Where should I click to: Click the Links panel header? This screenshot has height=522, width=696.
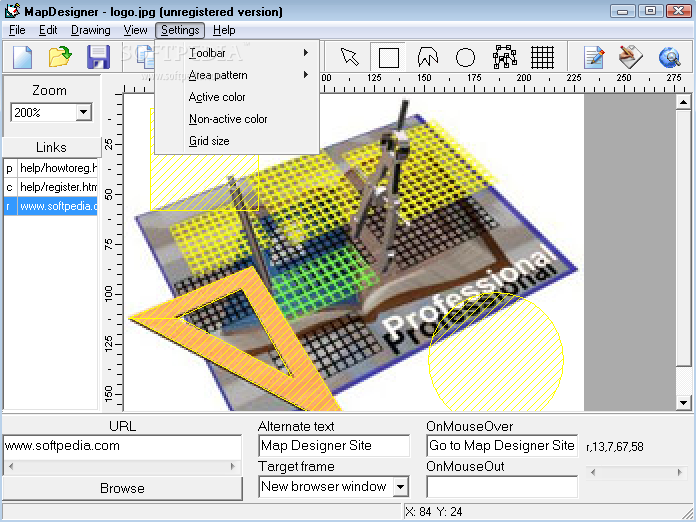[x=51, y=147]
